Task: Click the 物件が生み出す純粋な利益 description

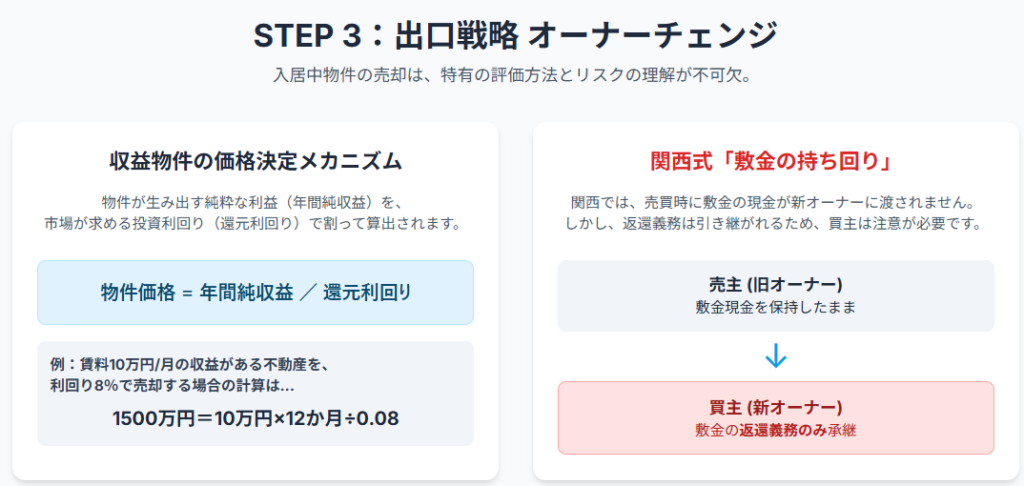Action: 255,200
